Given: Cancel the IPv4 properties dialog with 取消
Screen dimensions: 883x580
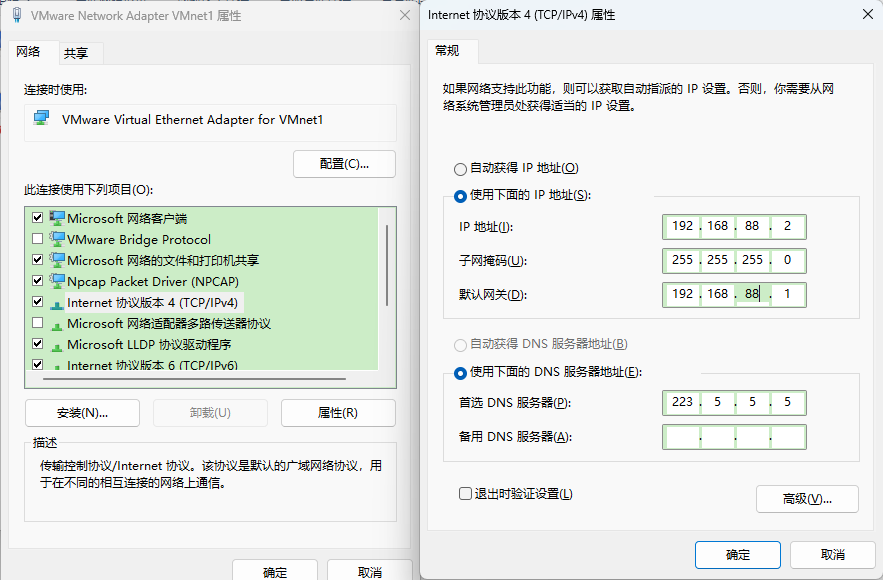Looking at the screenshot, I should [x=833, y=555].
